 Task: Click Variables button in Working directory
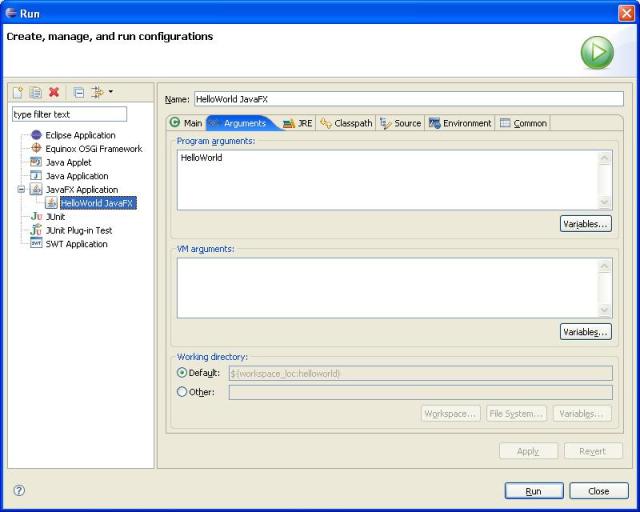pyautogui.click(x=582, y=414)
